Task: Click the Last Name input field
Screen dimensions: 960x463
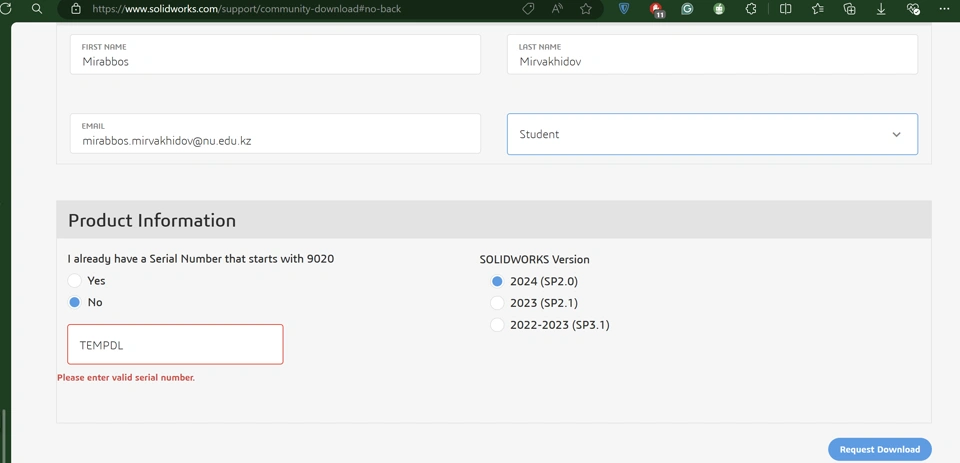Action: click(x=712, y=55)
